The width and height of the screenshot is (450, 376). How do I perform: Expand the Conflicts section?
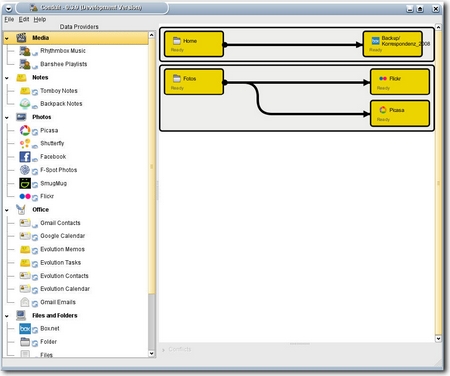click(163, 350)
